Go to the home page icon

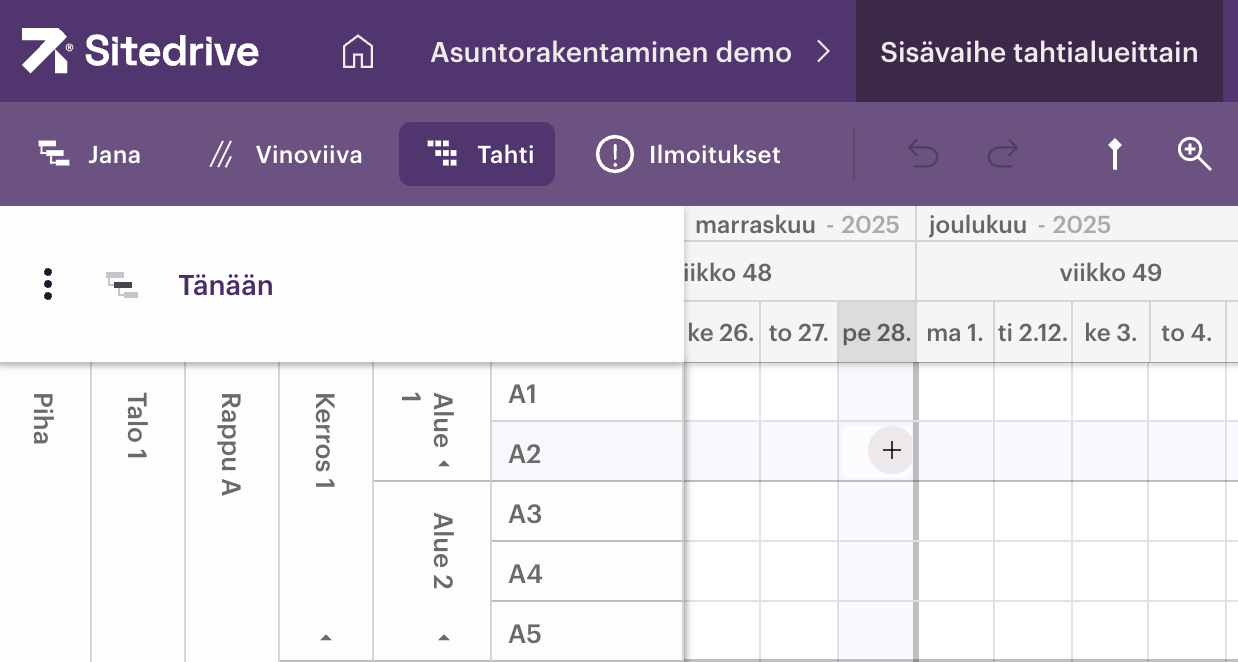[357, 52]
